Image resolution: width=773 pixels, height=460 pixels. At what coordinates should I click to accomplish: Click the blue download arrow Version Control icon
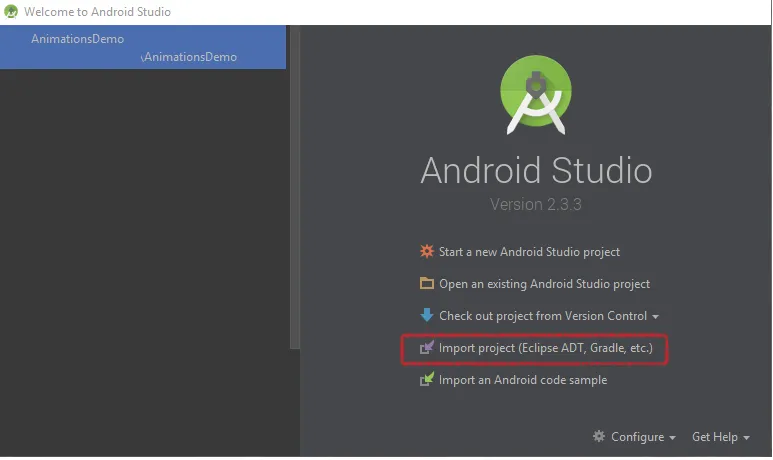(x=426, y=315)
